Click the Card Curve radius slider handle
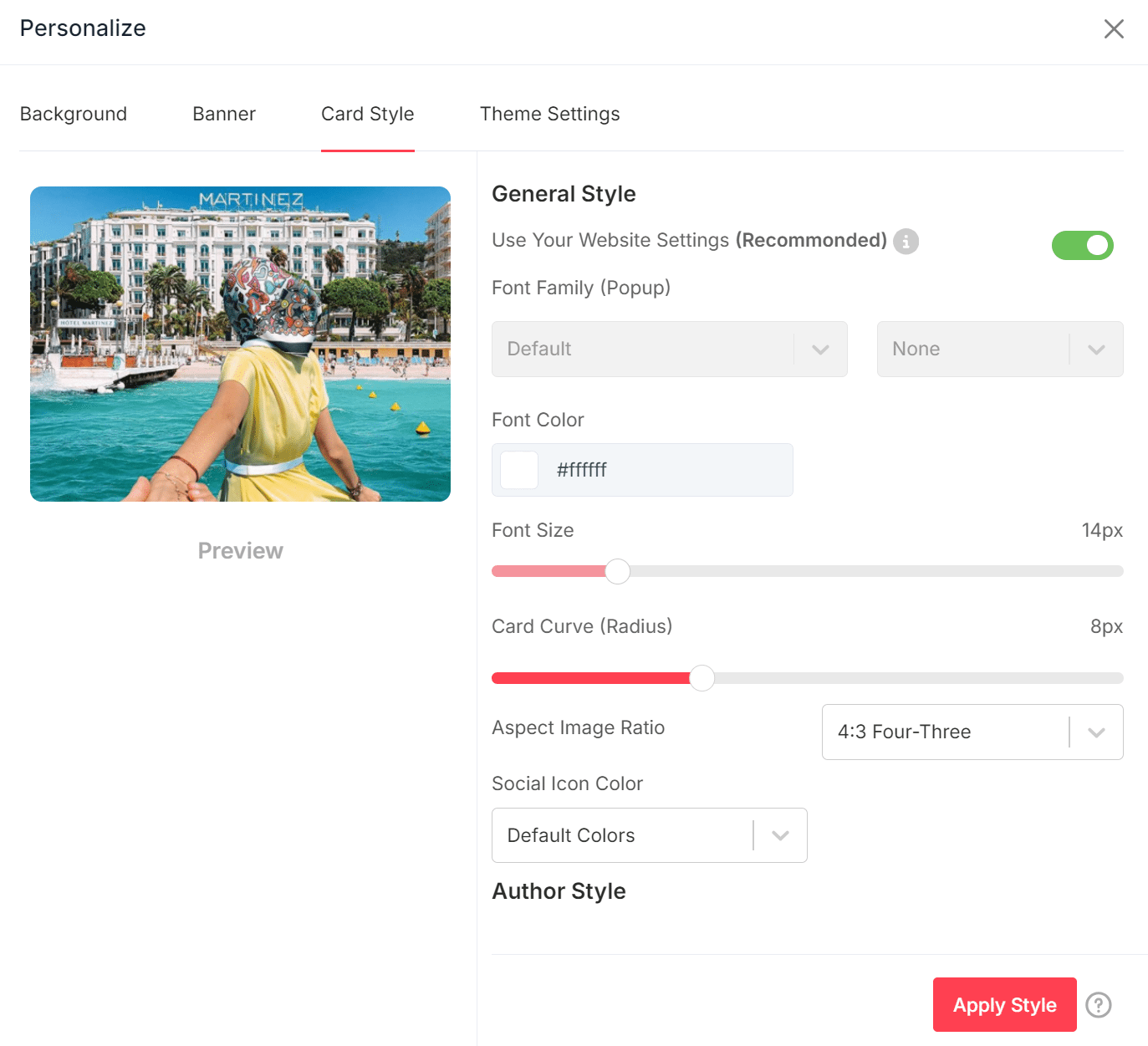 pos(702,678)
